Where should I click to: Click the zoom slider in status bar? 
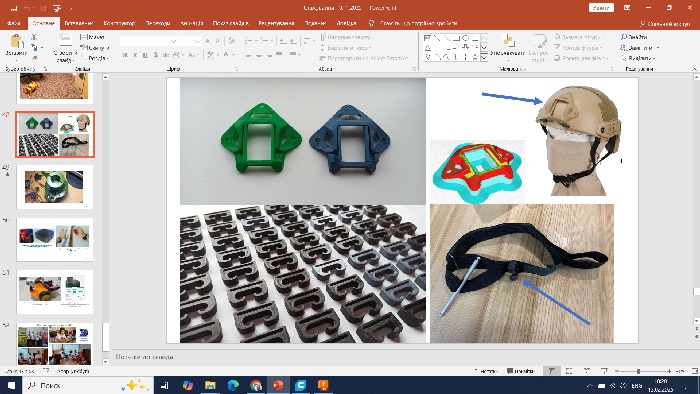[638, 371]
